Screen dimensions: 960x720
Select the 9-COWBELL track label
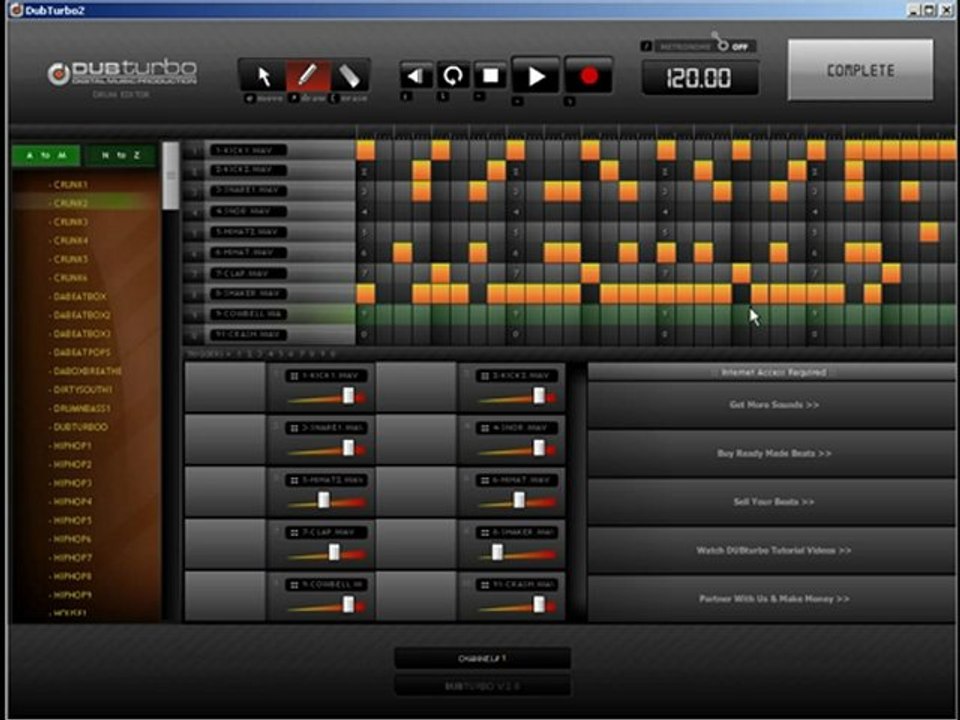click(248, 314)
